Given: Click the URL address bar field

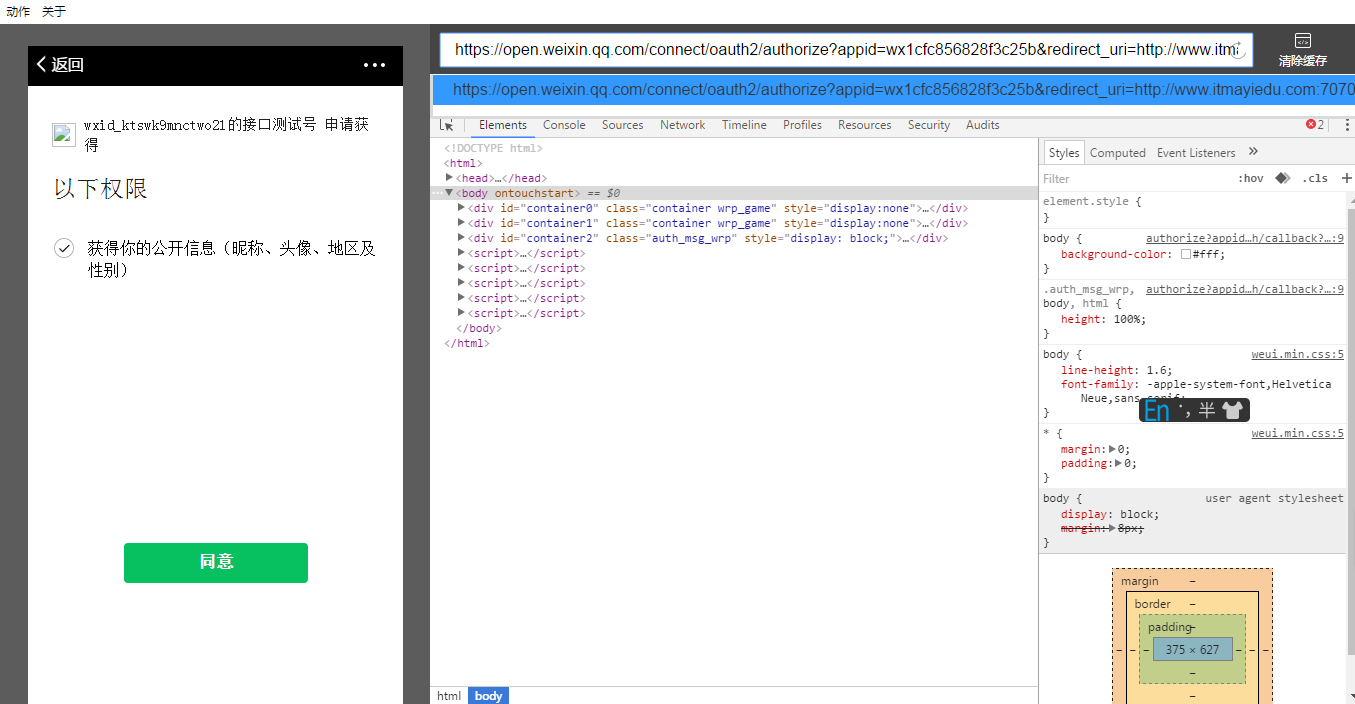Looking at the screenshot, I should pyautogui.click(x=846, y=49).
